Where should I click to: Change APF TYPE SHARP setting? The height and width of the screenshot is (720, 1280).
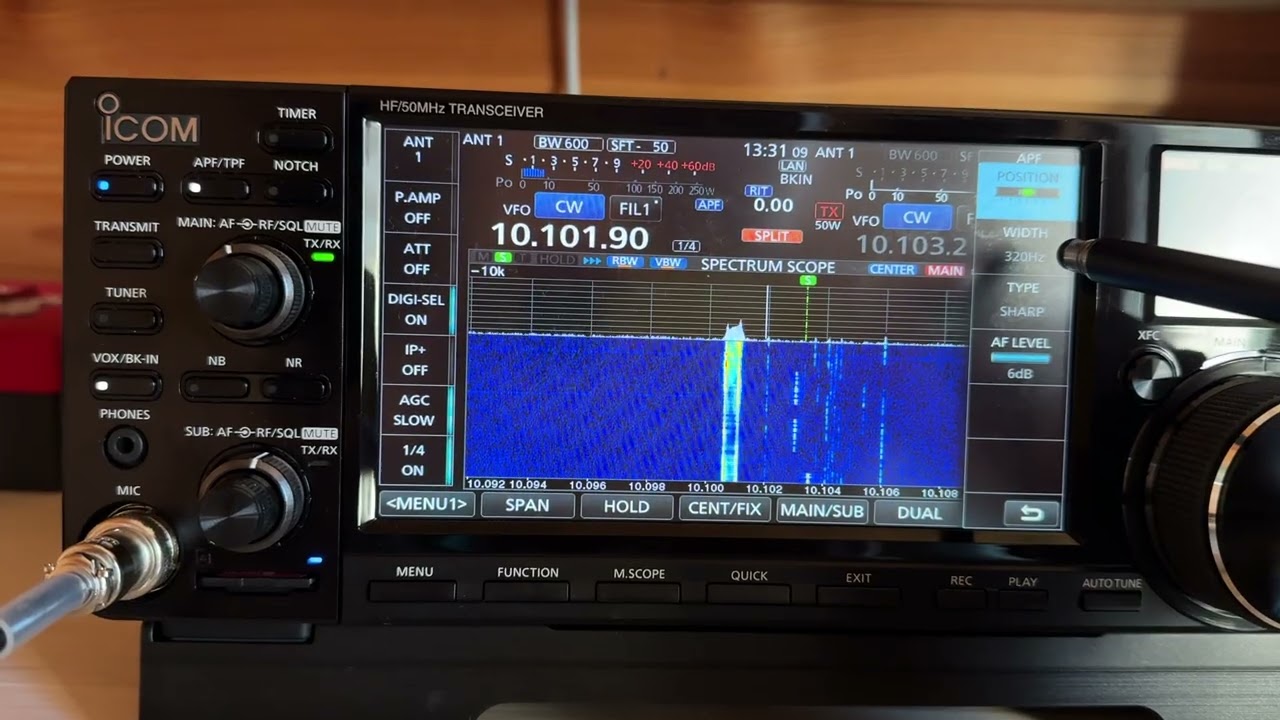pyautogui.click(x=1023, y=300)
